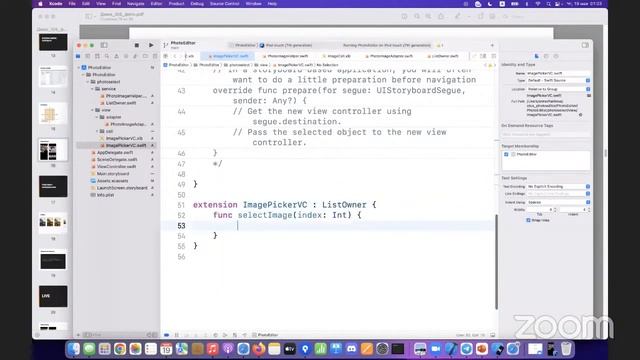Collapse the photoselect folder
This screenshot has height=360, width=640.
point(88,82)
